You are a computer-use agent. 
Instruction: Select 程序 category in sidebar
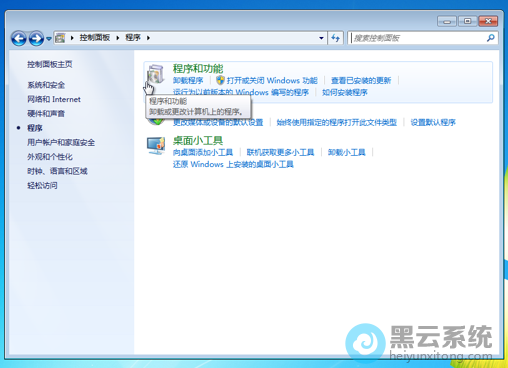coord(35,128)
